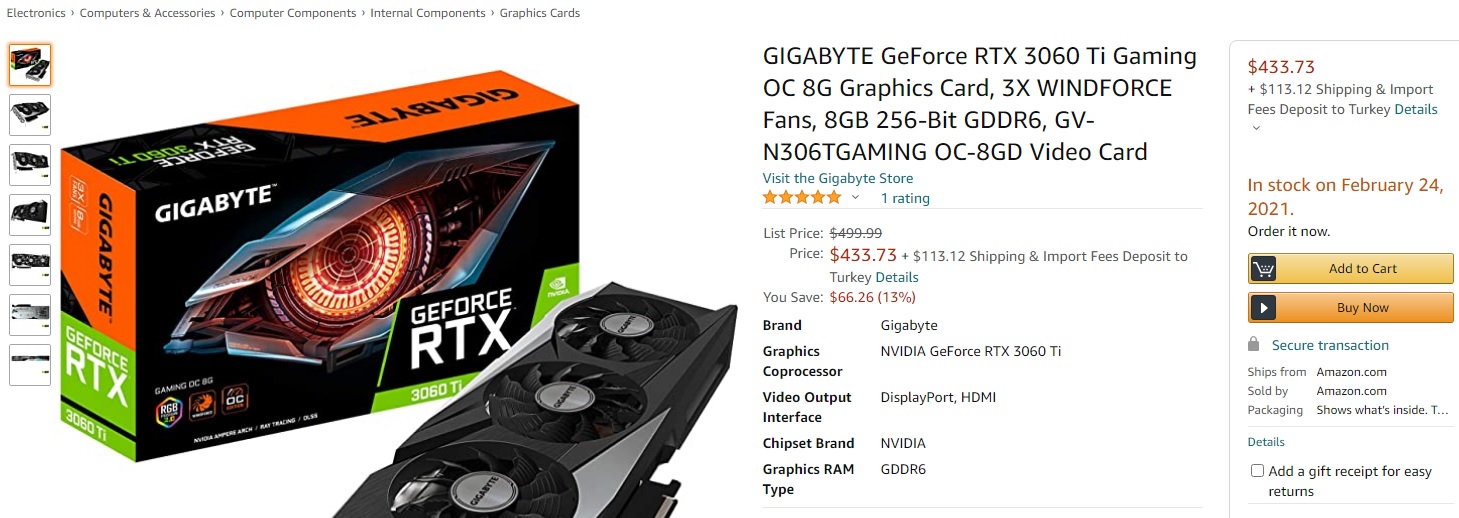
Task: Expand the rating breakdown arrow beside the stars
Action: pyautogui.click(x=855, y=198)
